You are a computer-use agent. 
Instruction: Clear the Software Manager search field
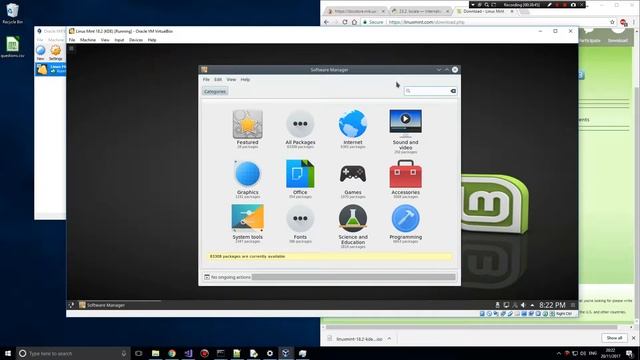(x=453, y=91)
